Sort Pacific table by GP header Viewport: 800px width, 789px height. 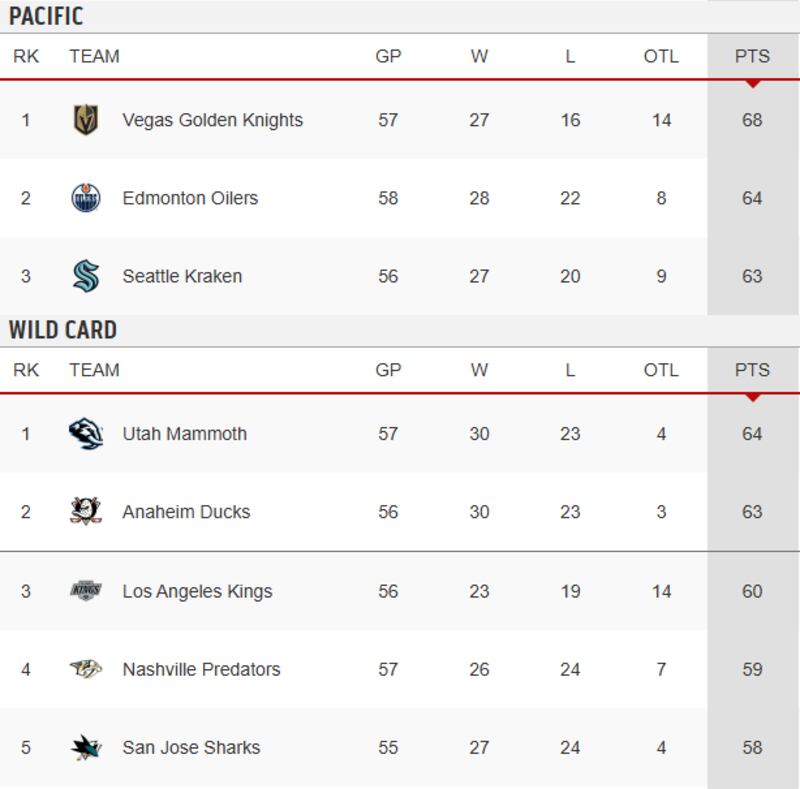(x=388, y=56)
